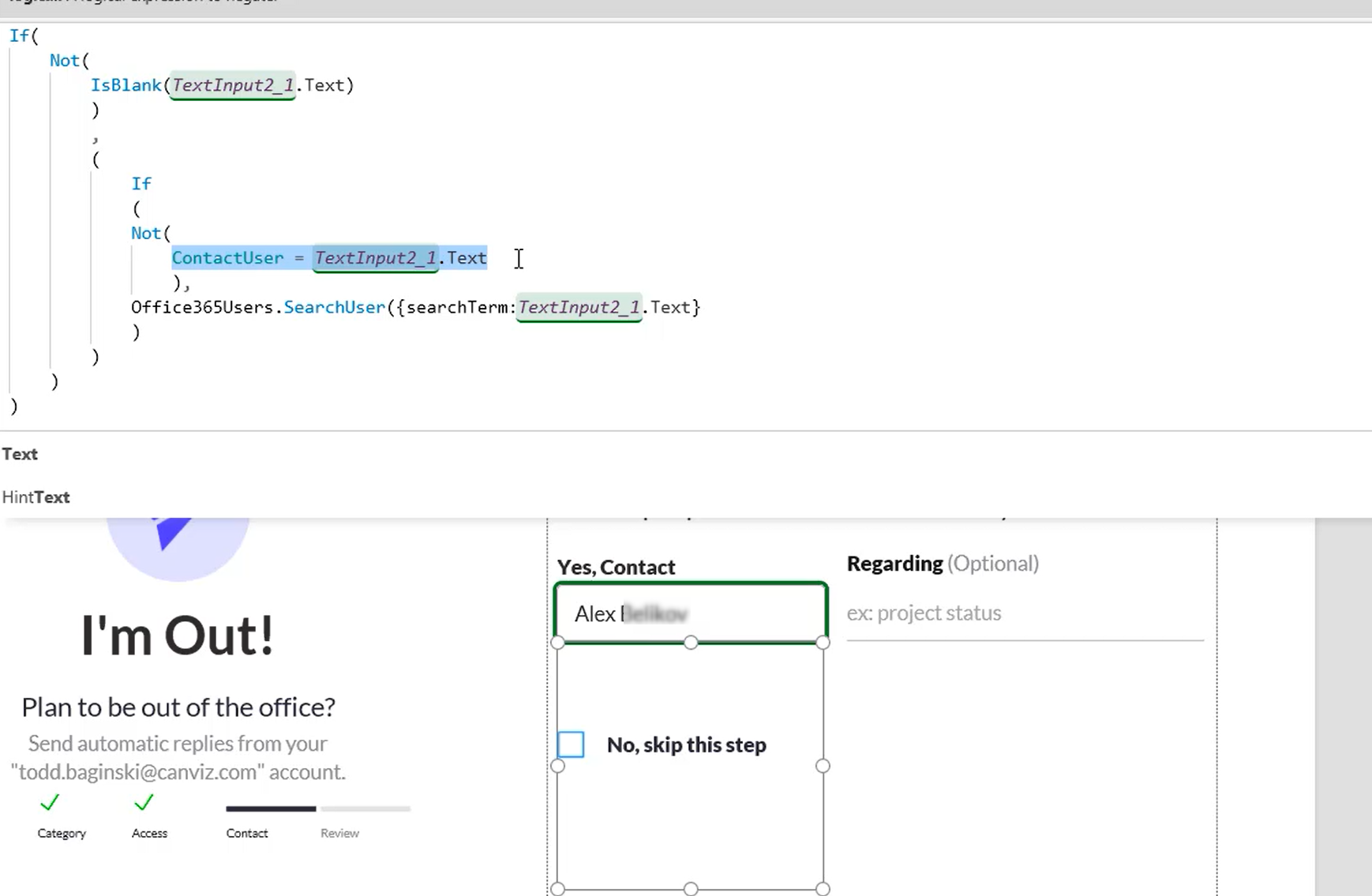Click the grey Review progress bar

click(365, 808)
